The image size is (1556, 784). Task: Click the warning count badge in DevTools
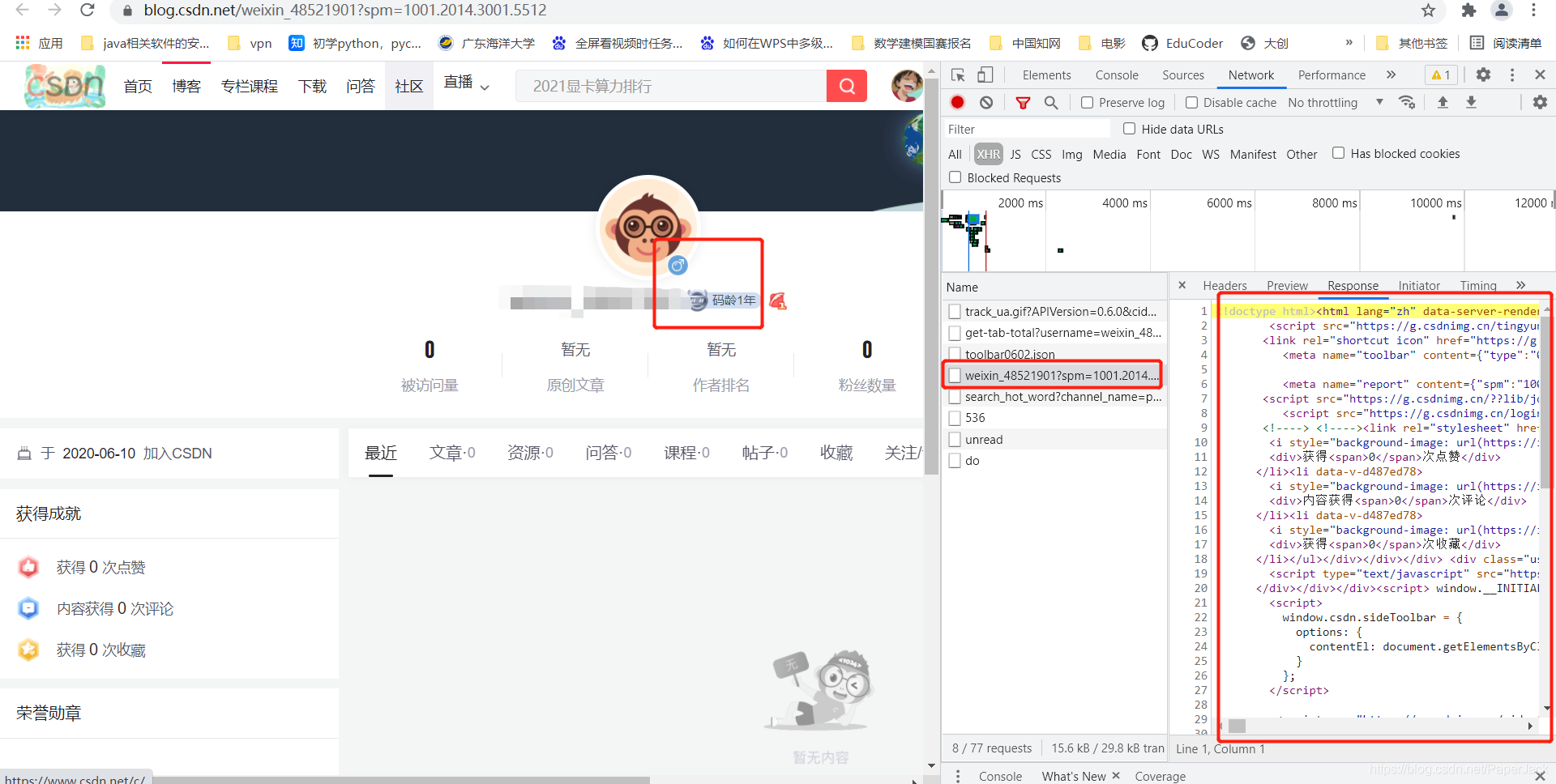(1441, 75)
